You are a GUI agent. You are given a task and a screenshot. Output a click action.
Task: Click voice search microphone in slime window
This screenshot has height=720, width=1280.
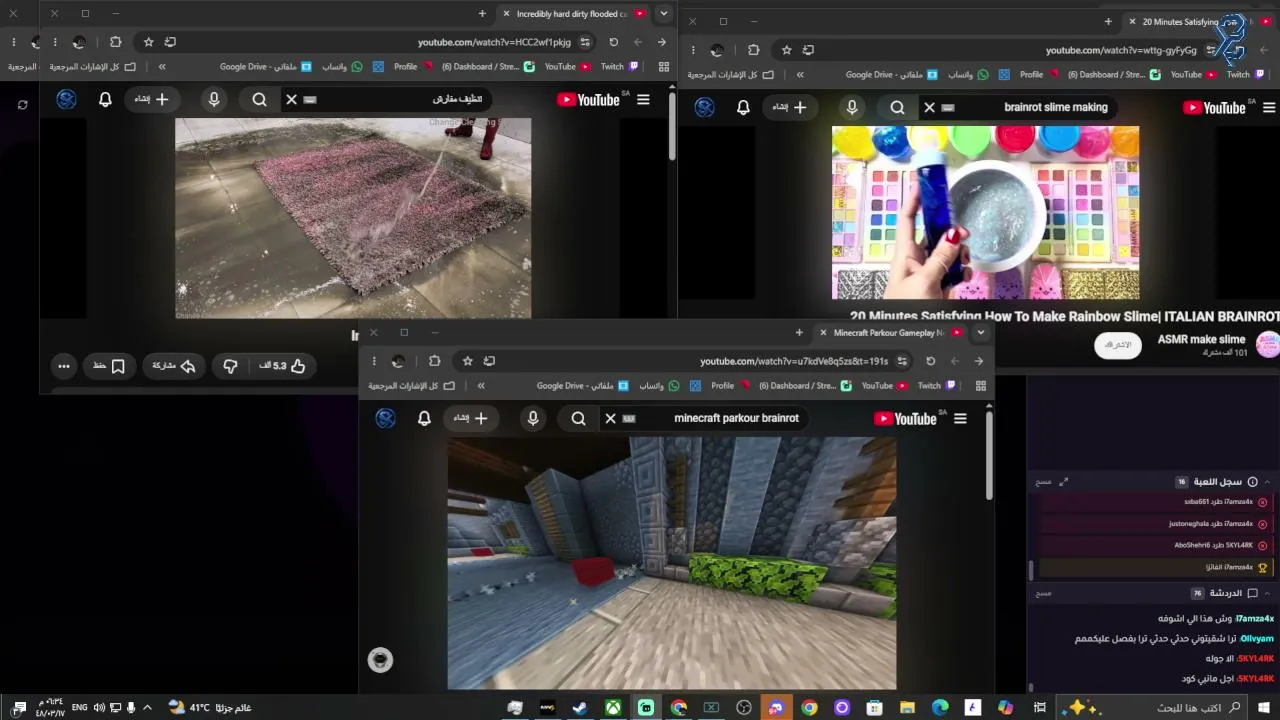(x=852, y=108)
